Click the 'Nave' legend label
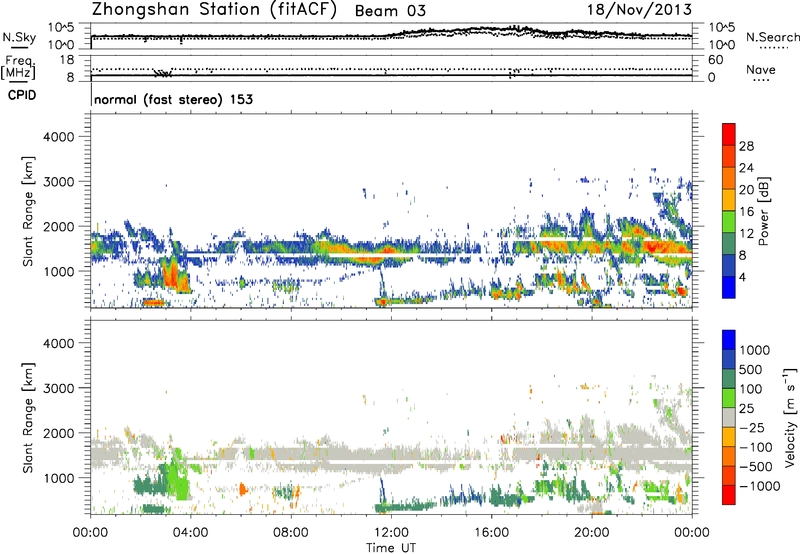The height and width of the screenshot is (554, 800). coord(761,69)
